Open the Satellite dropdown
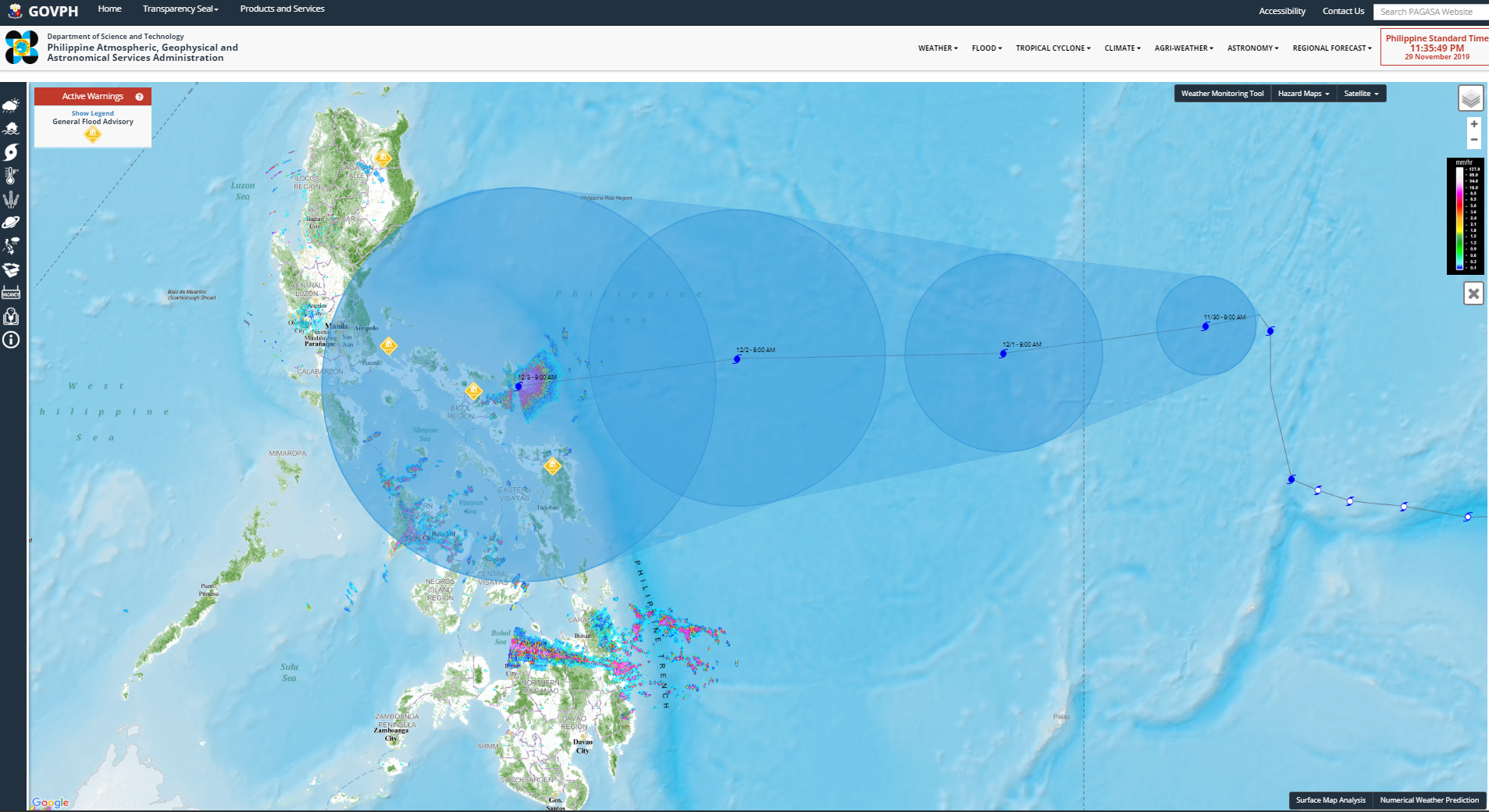This screenshot has height=812, width=1489. [x=1362, y=94]
